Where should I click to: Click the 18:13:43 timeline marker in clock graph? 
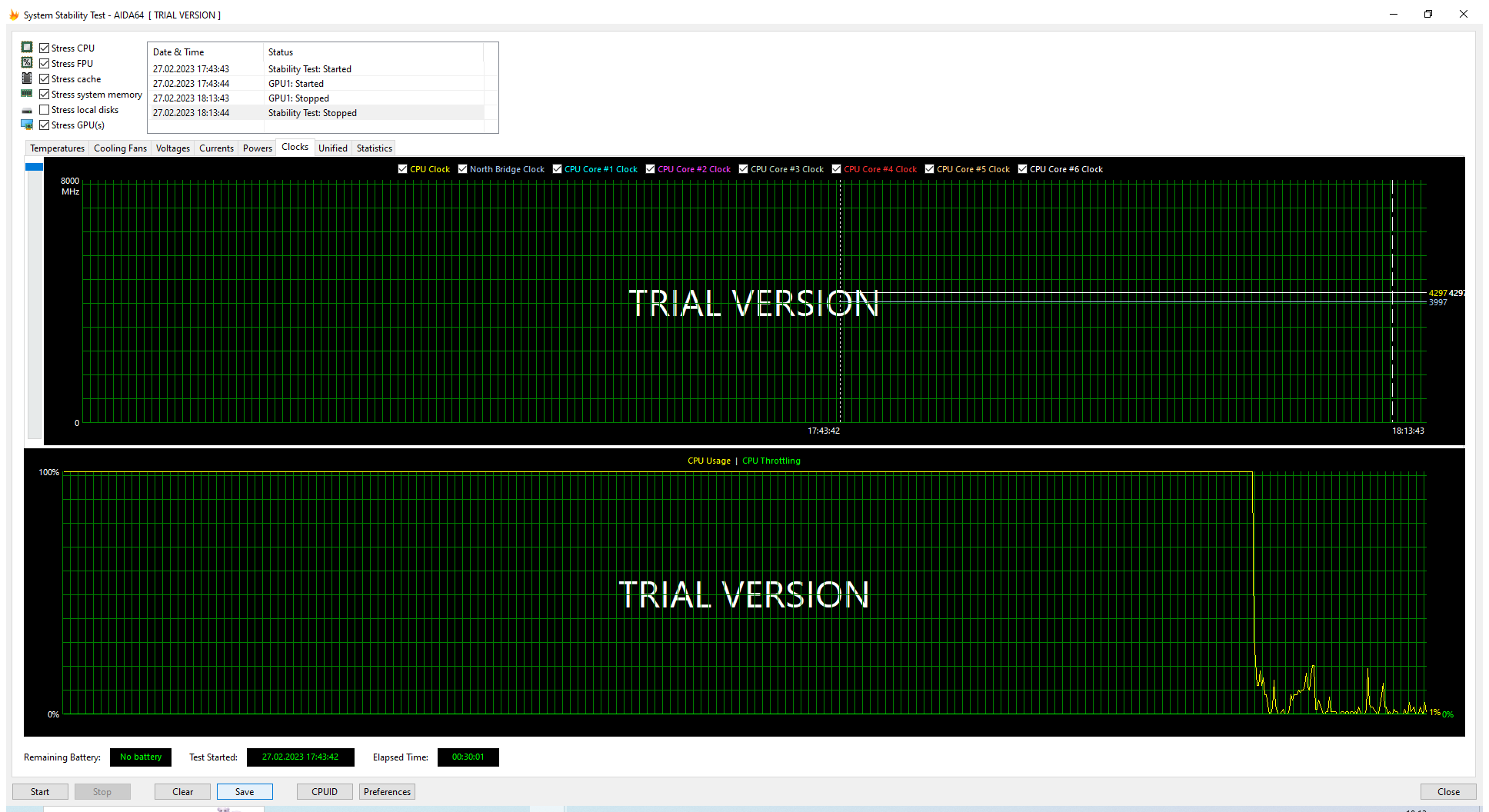(x=1407, y=431)
